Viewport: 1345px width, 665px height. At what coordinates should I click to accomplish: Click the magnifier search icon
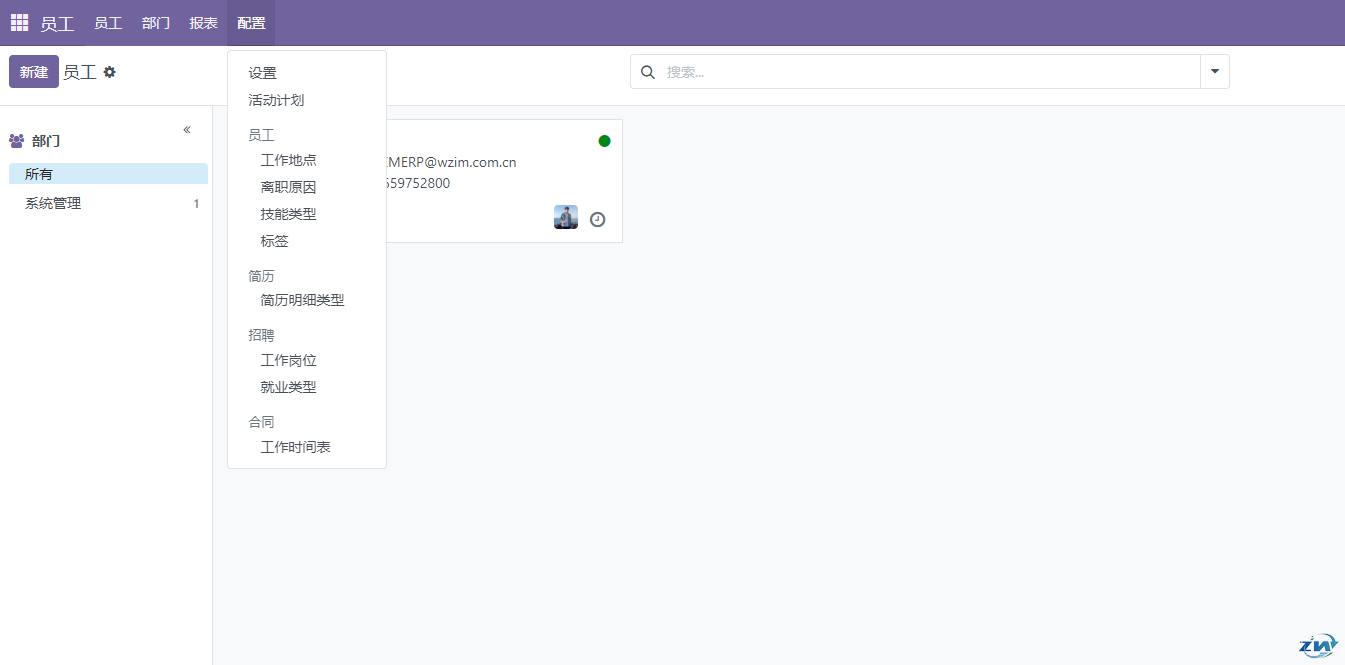[x=648, y=72]
